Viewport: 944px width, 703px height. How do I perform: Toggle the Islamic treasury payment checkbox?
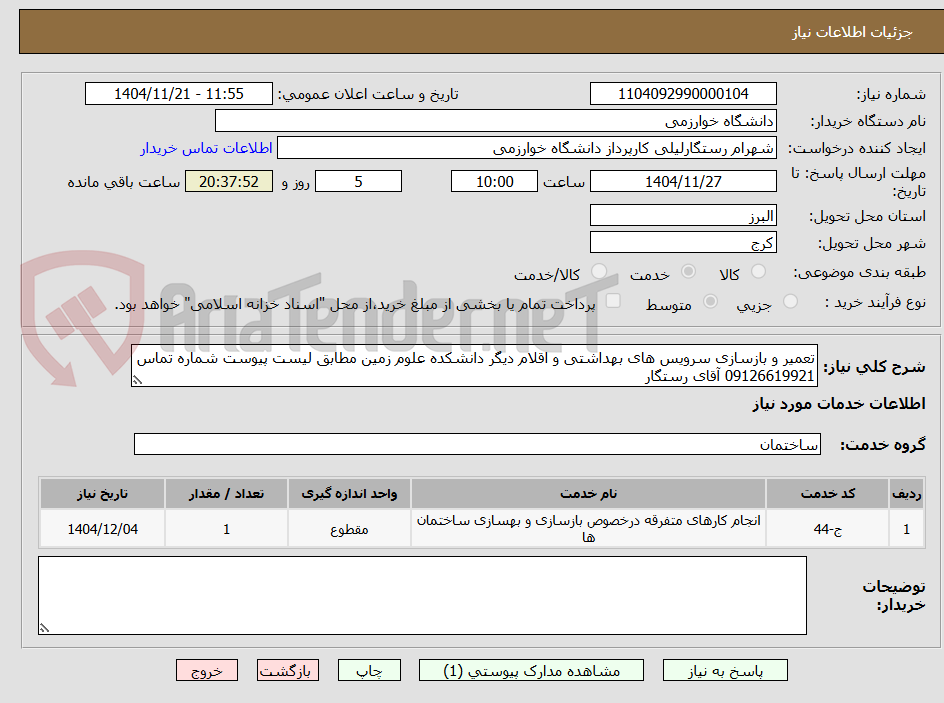tap(613, 301)
